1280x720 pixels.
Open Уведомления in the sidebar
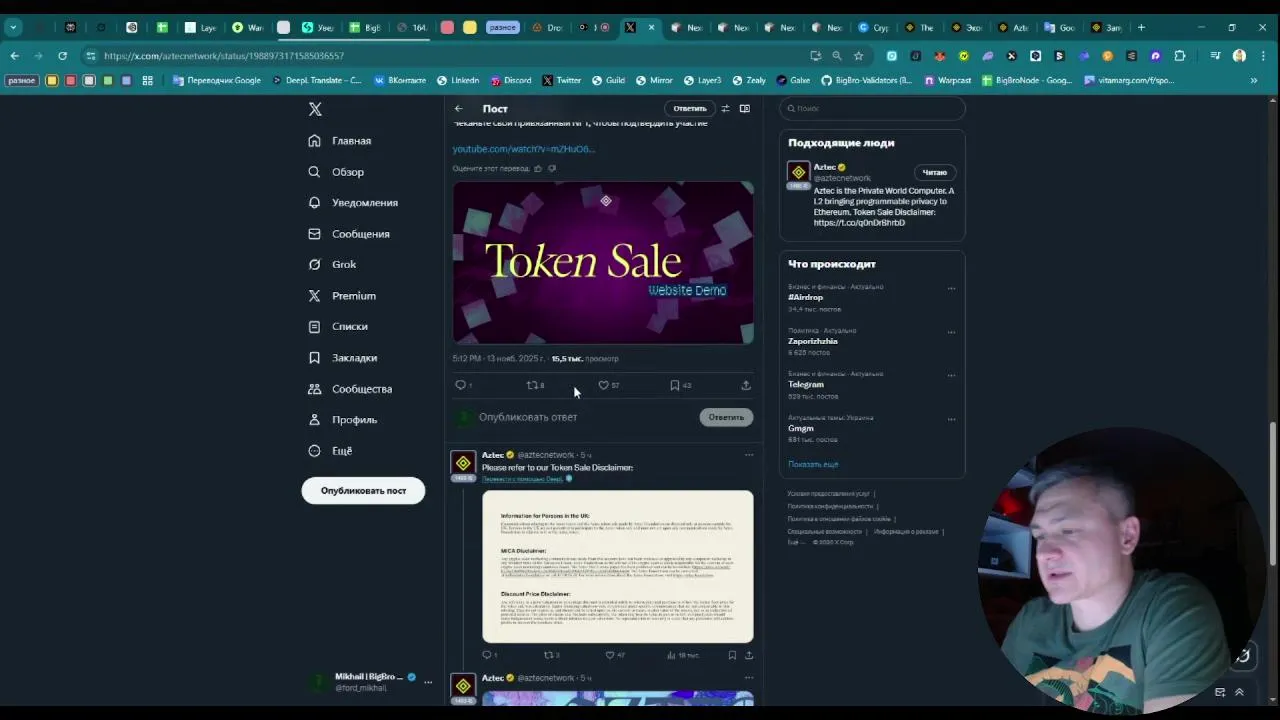353,203
